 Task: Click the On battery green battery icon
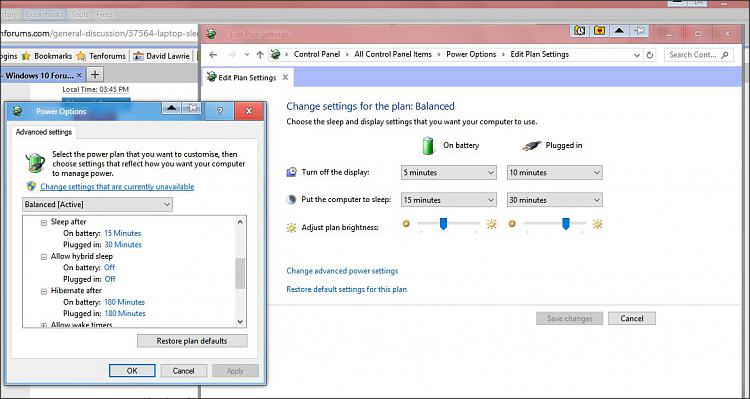(428, 145)
